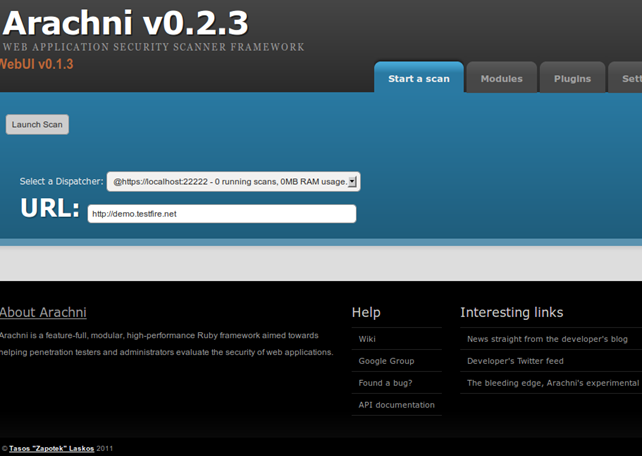The height and width of the screenshot is (456, 642).
Task: Open the Wiki help link
Action: click(x=367, y=339)
